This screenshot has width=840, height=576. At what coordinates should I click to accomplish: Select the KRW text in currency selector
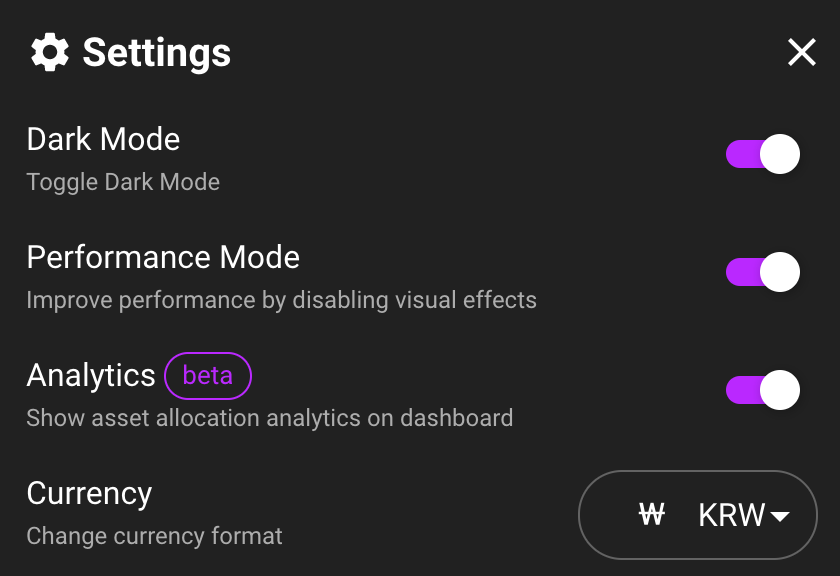pyautogui.click(x=732, y=515)
